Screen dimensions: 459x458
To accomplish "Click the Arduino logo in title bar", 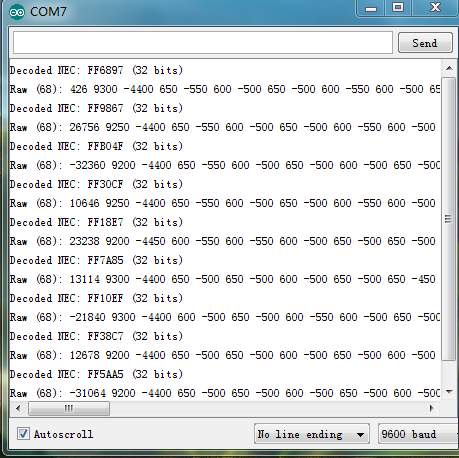I will (x=17, y=12).
